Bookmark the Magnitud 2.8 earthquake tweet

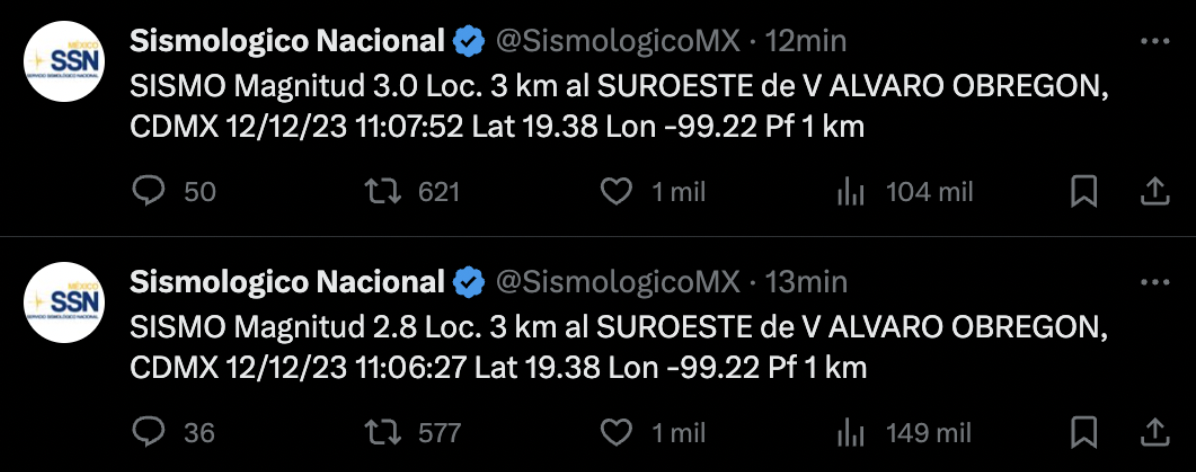1084,432
